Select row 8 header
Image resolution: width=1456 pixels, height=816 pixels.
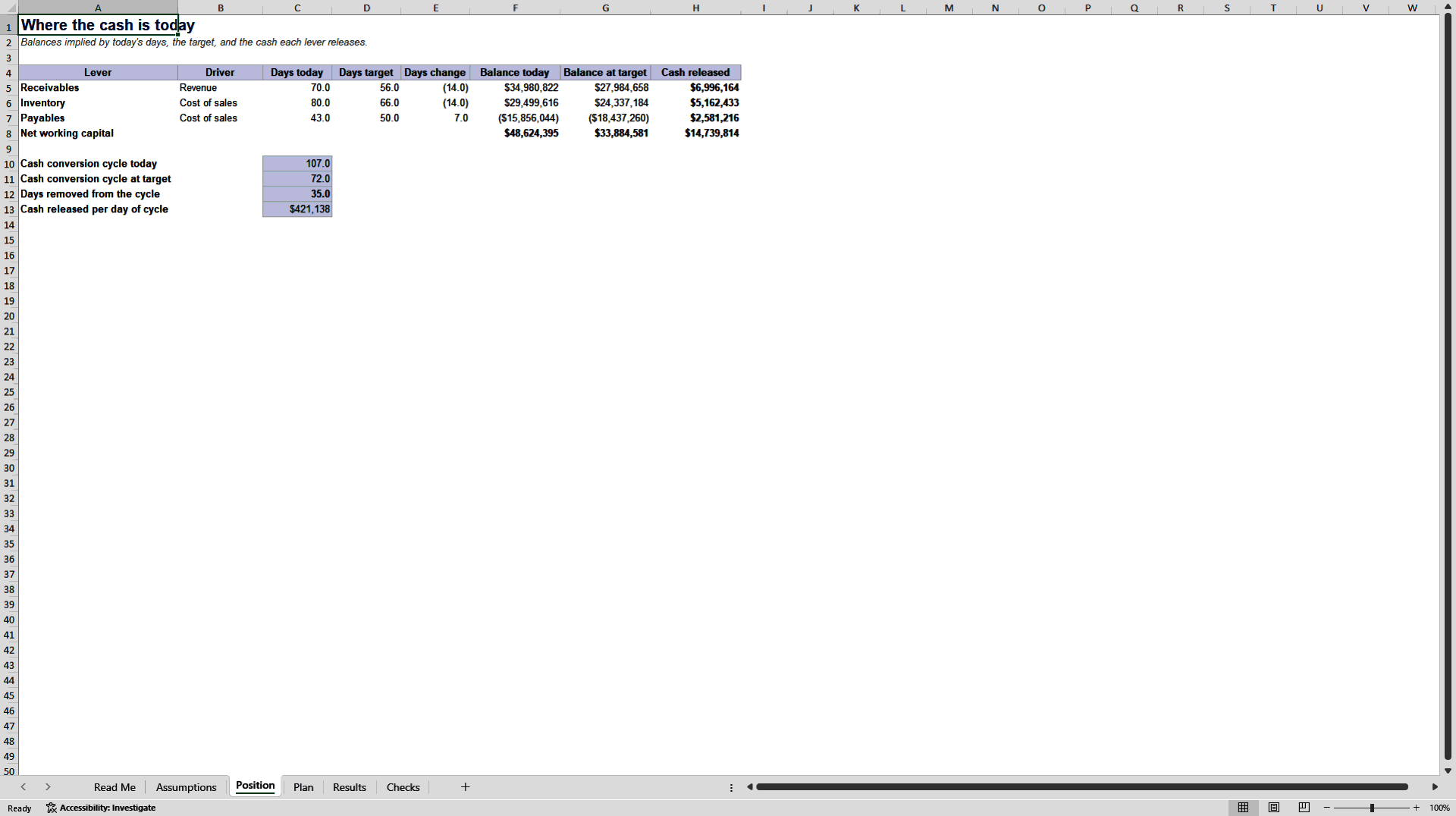[9, 133]
